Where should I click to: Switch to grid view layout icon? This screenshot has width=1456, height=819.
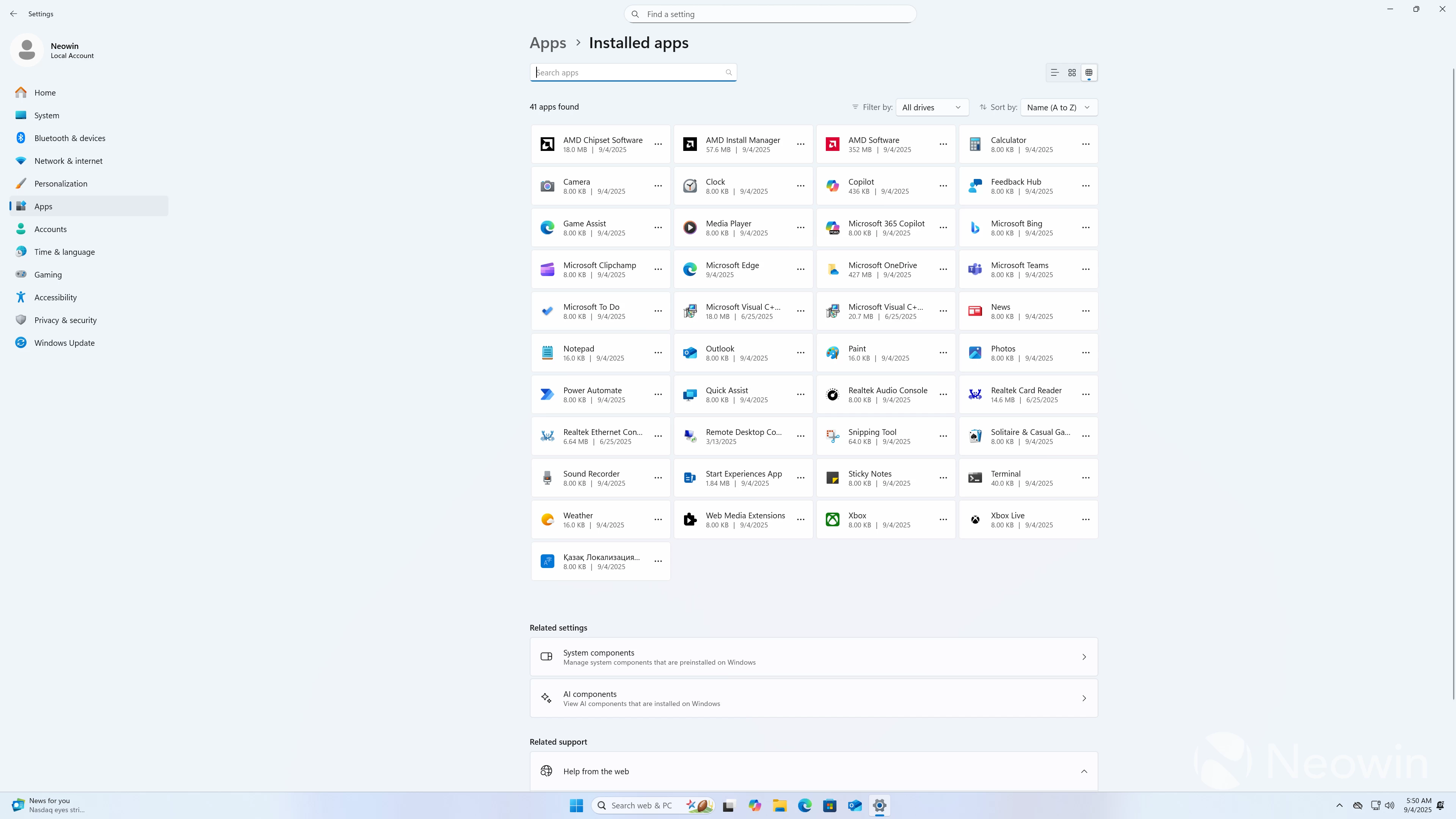pos(1072,72)
